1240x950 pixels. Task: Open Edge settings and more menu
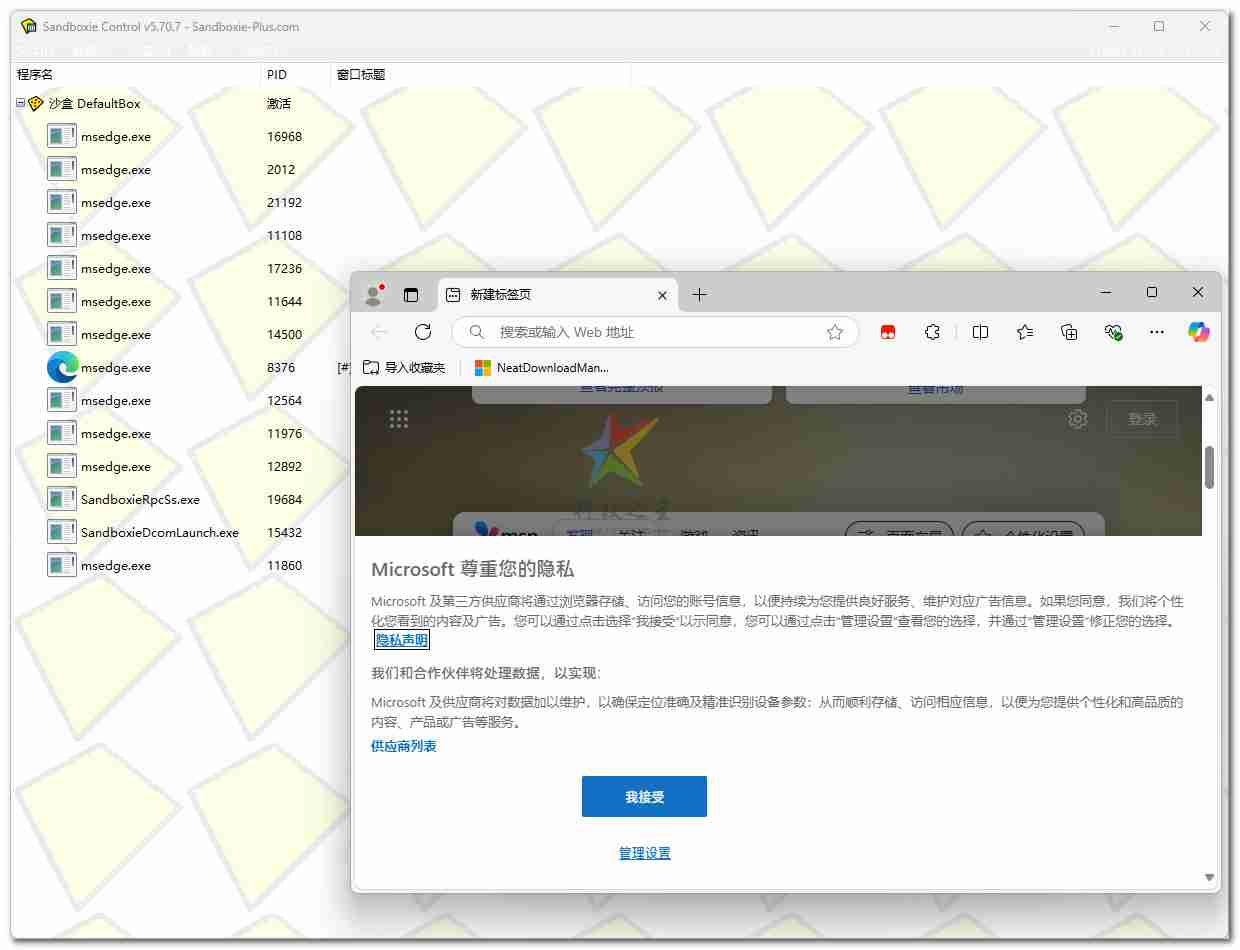pyautogui.click(x=1157, y=332)
